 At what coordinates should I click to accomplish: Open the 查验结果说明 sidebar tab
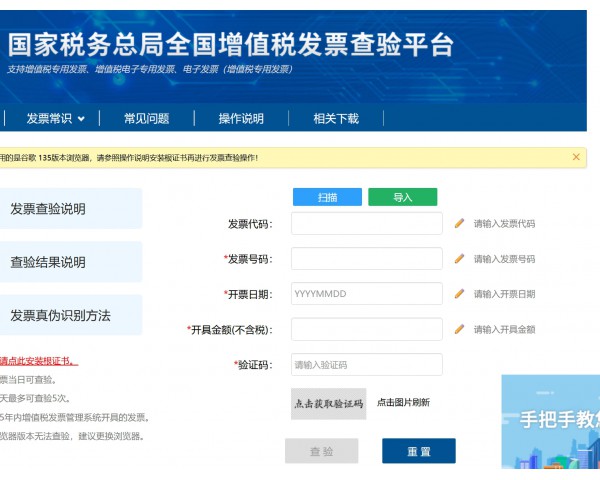tap(71, 262)
